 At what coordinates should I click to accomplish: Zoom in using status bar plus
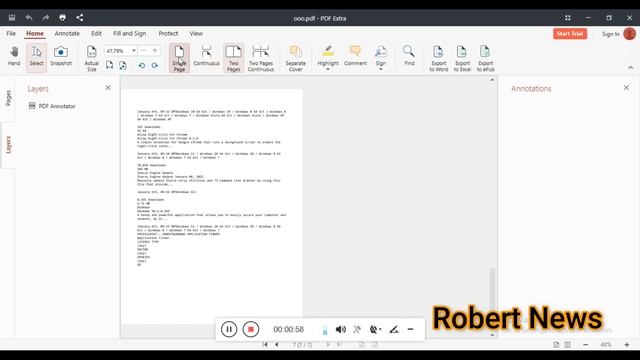coord(627,345)
